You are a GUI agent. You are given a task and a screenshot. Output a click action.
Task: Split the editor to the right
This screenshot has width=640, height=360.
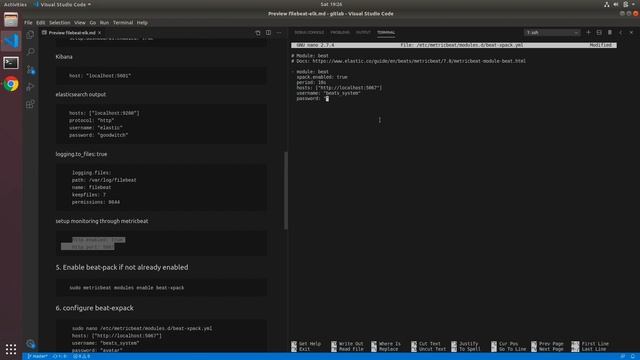click(x=268, y=33)
